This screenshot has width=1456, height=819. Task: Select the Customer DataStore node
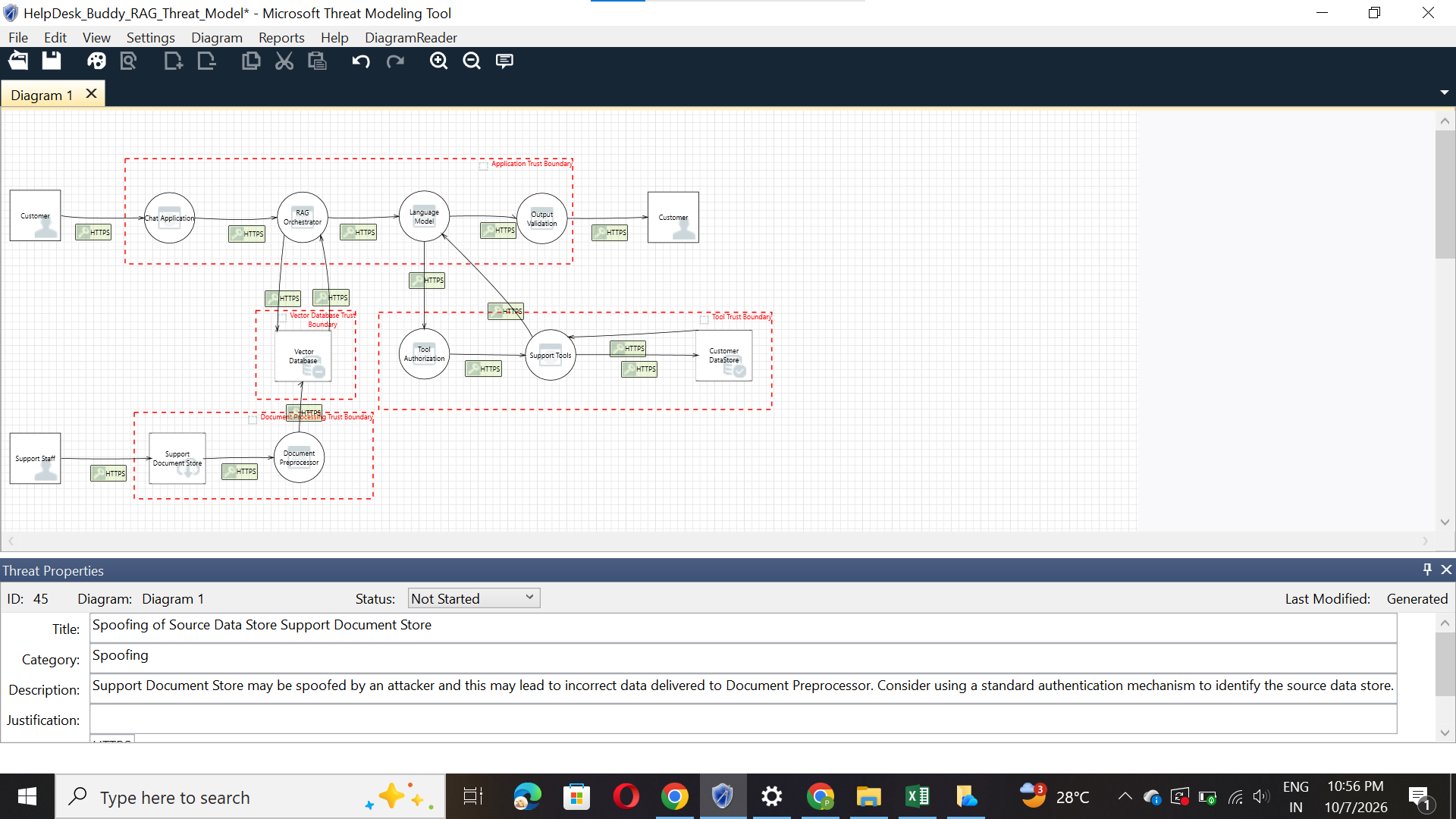tap(724, 355)
